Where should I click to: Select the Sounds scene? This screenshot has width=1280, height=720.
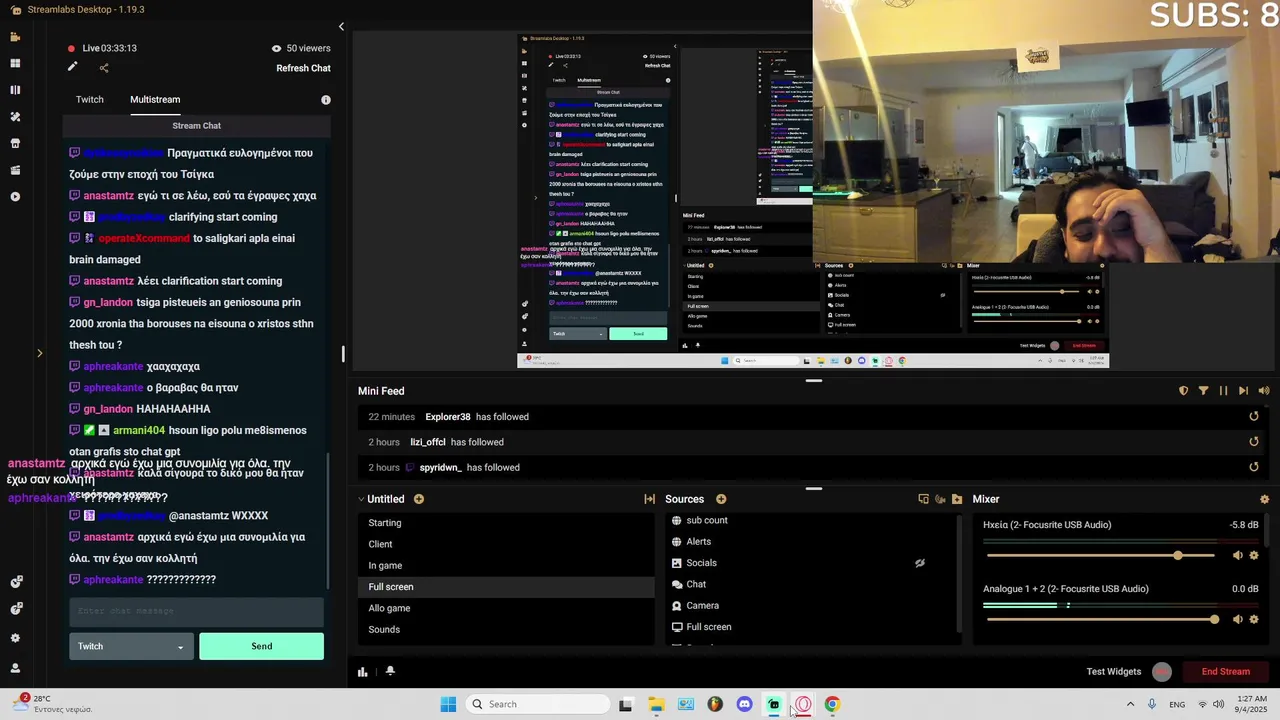(x=506, y=630)
